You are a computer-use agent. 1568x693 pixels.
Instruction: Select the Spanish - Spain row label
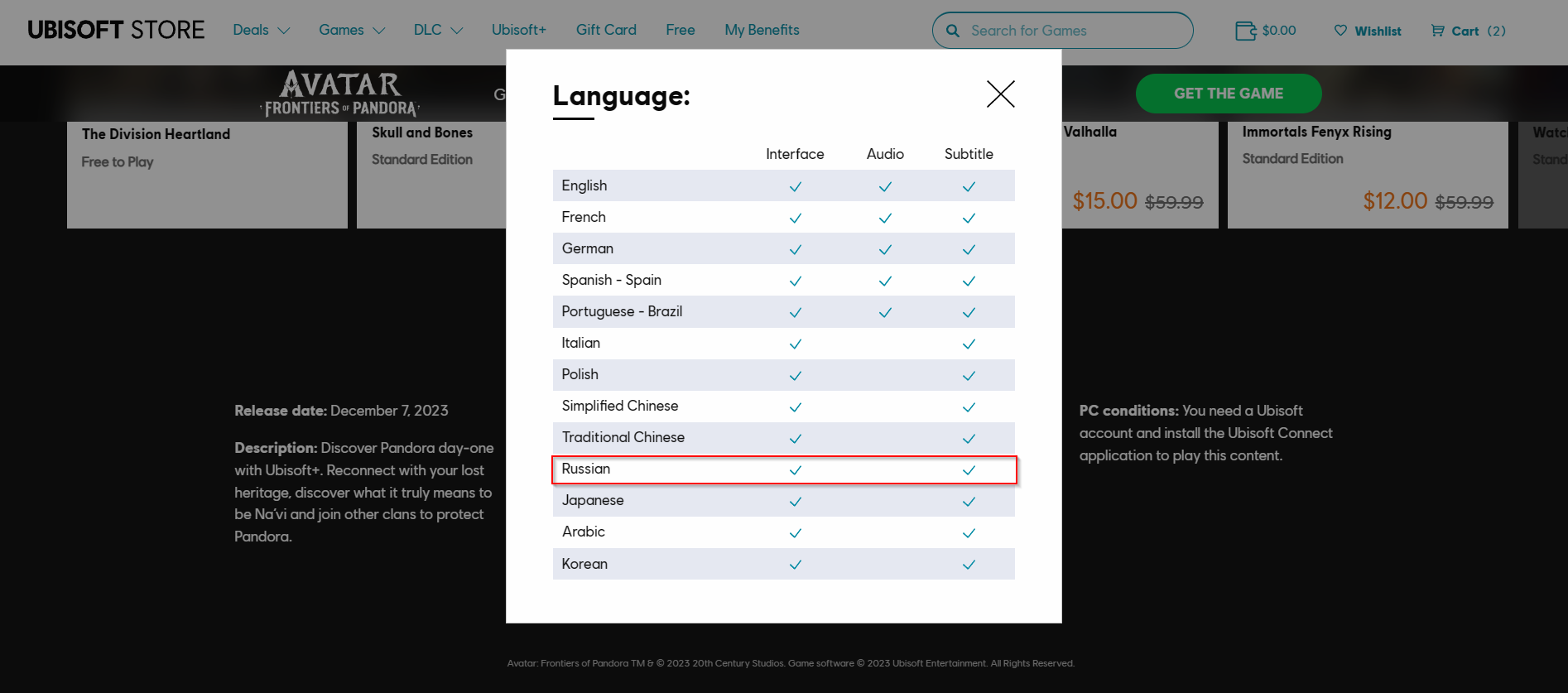pyautogui.click(x=612, y=280)
